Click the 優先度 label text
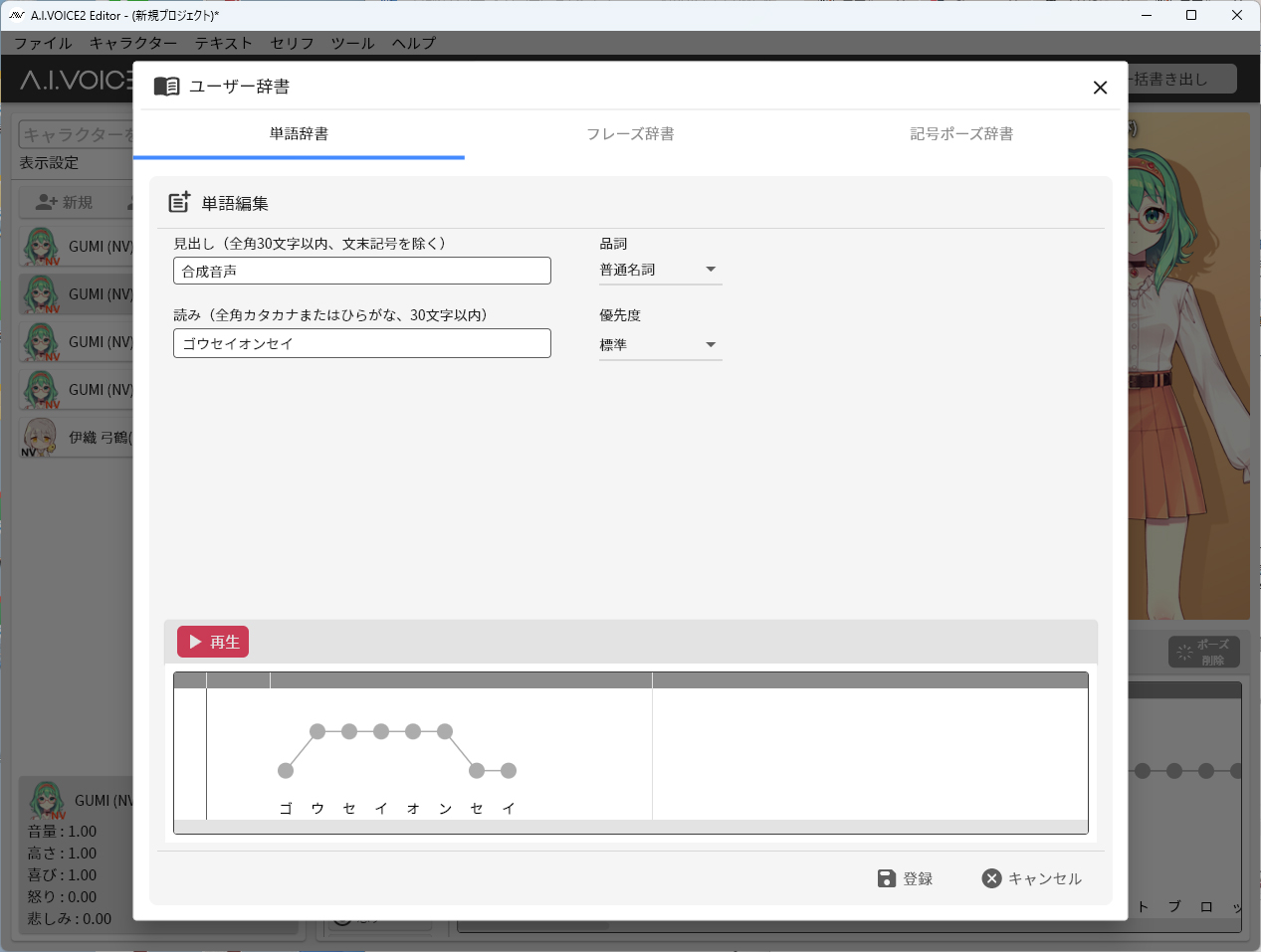The image size is (1261, 952). (x=620, y=315)
